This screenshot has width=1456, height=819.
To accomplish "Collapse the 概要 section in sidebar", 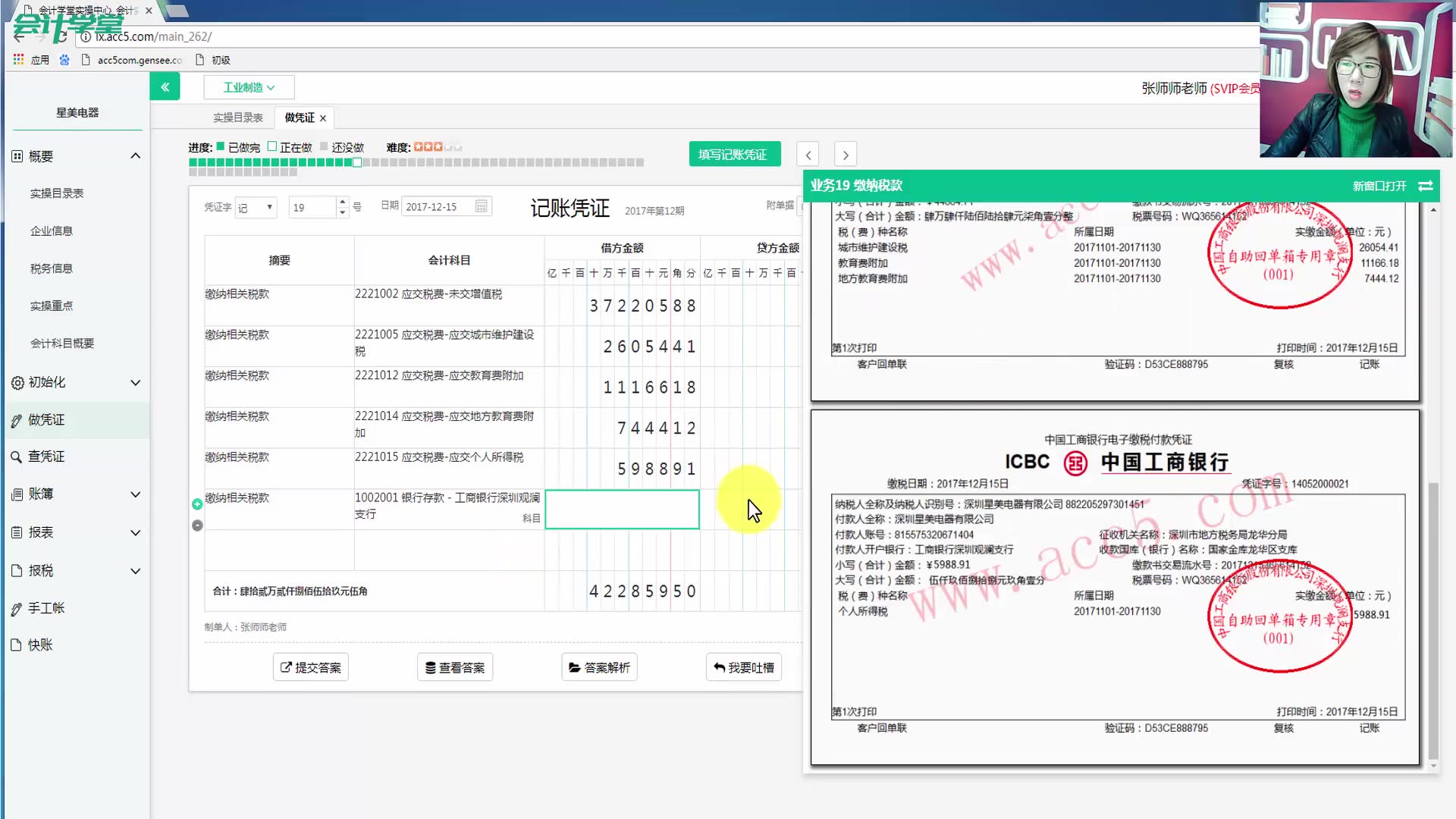I will tap(135, 155).
